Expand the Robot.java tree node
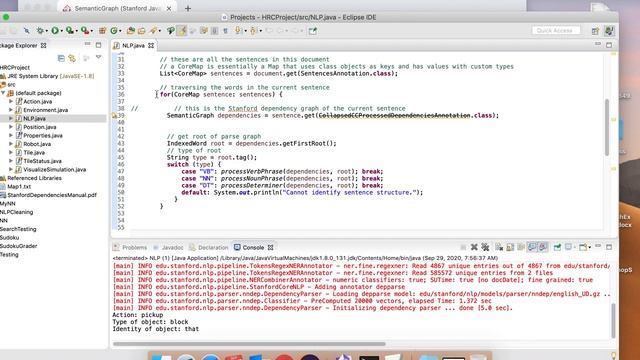The height and width of the screenshot is (360, 640). click(x=11, y=144)
